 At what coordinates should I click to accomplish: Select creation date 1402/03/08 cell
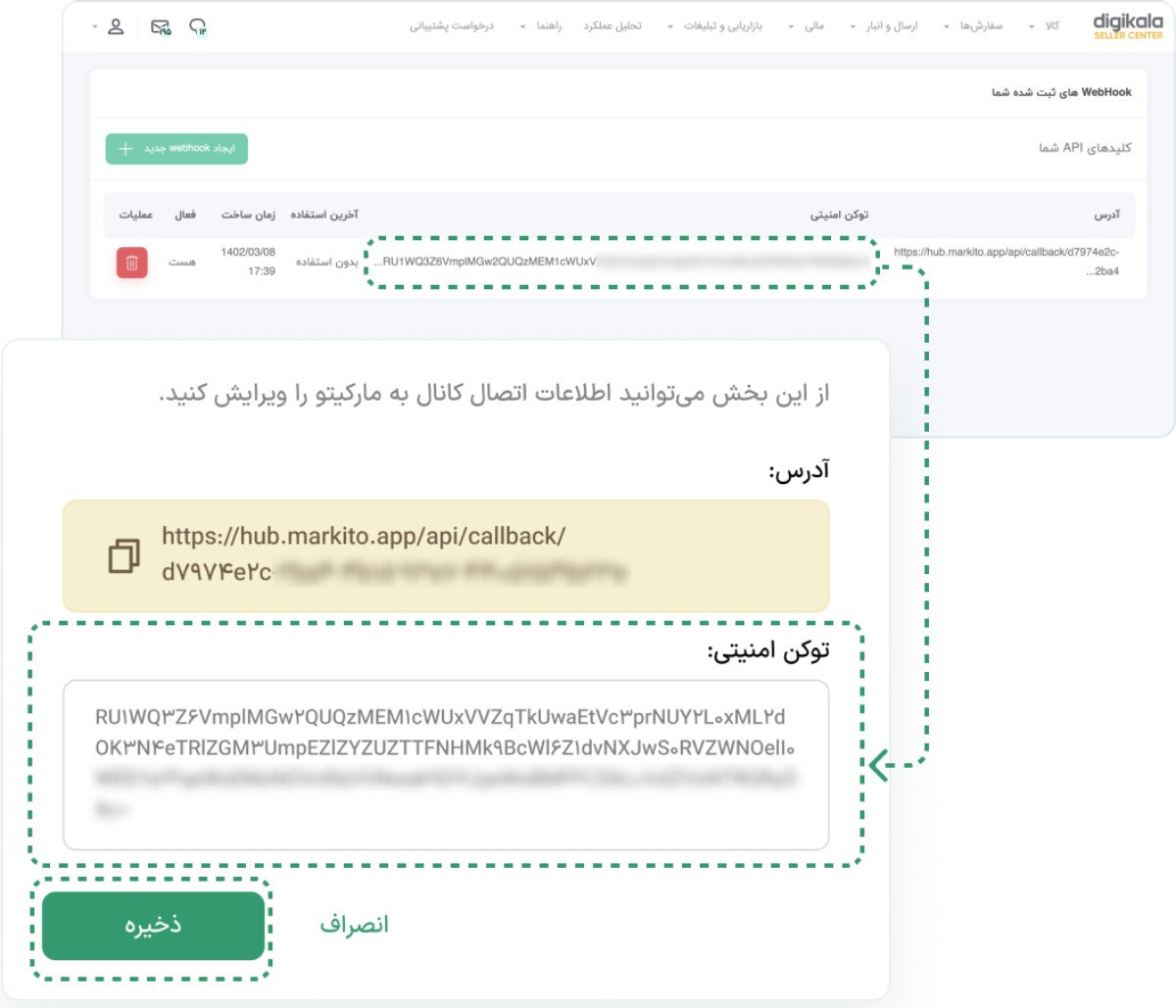click(248, 262)
